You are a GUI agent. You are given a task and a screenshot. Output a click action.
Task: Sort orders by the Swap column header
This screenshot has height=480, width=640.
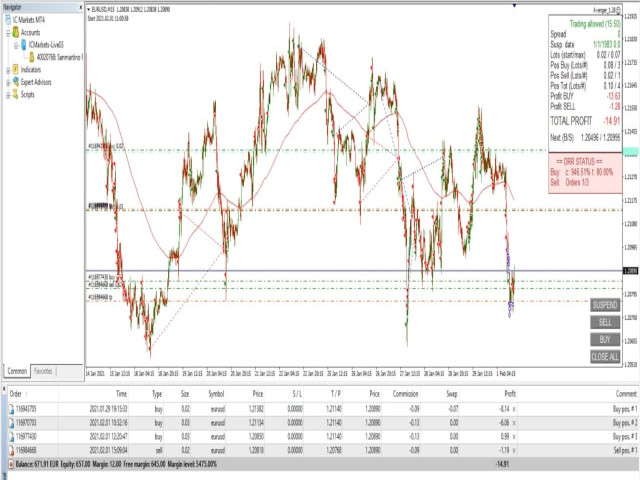(451, 394)
